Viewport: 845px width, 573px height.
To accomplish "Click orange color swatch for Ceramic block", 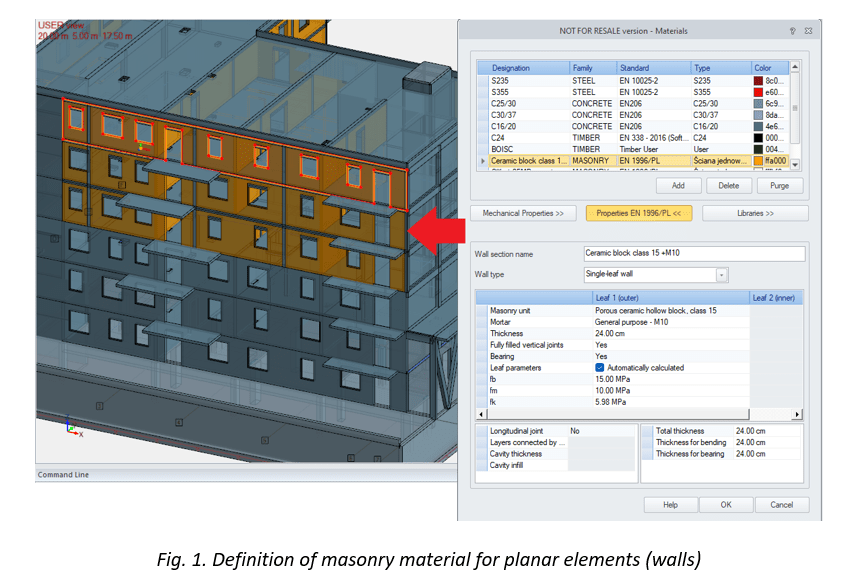I will [x=758, y=160].
